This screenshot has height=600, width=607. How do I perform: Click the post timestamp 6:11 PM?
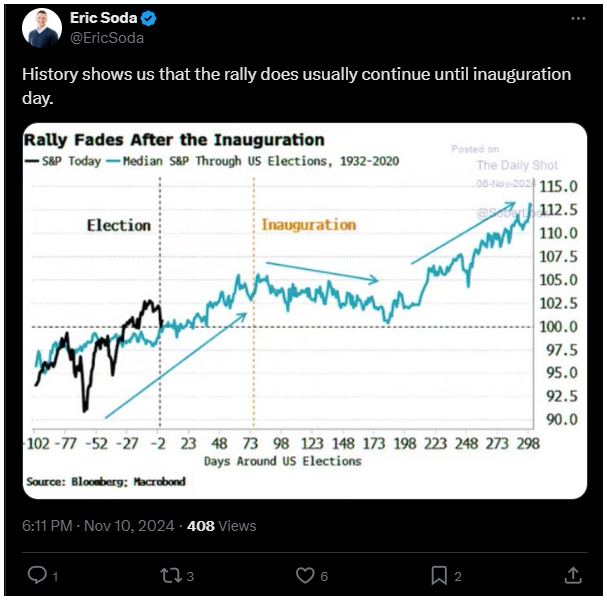pos(47,526)
